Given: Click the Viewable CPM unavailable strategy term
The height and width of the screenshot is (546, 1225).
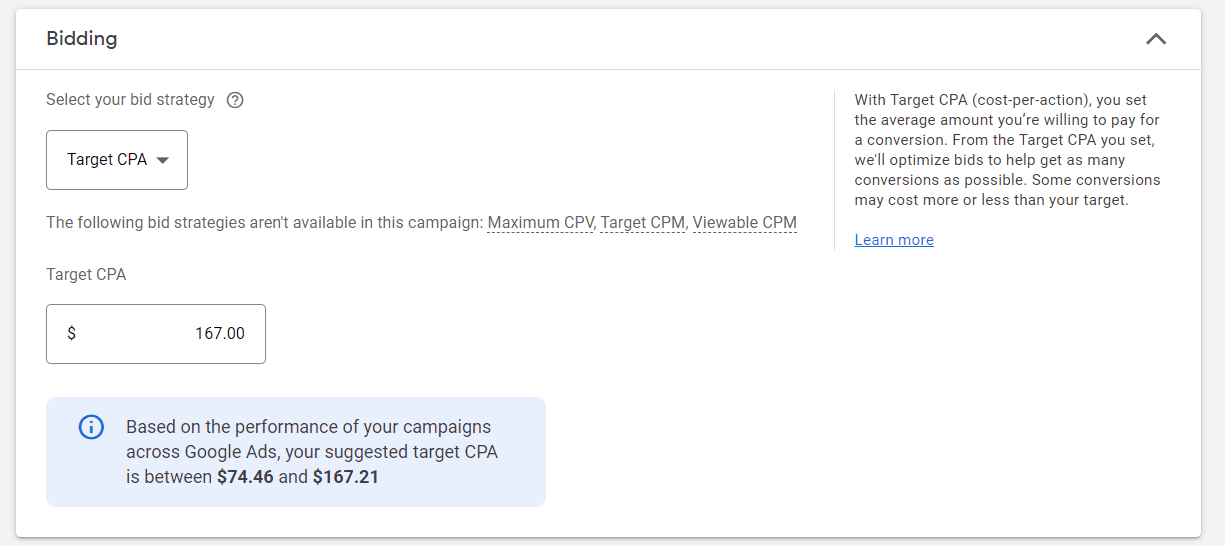Looking at the screenshot, I should [x=744, y=222].
